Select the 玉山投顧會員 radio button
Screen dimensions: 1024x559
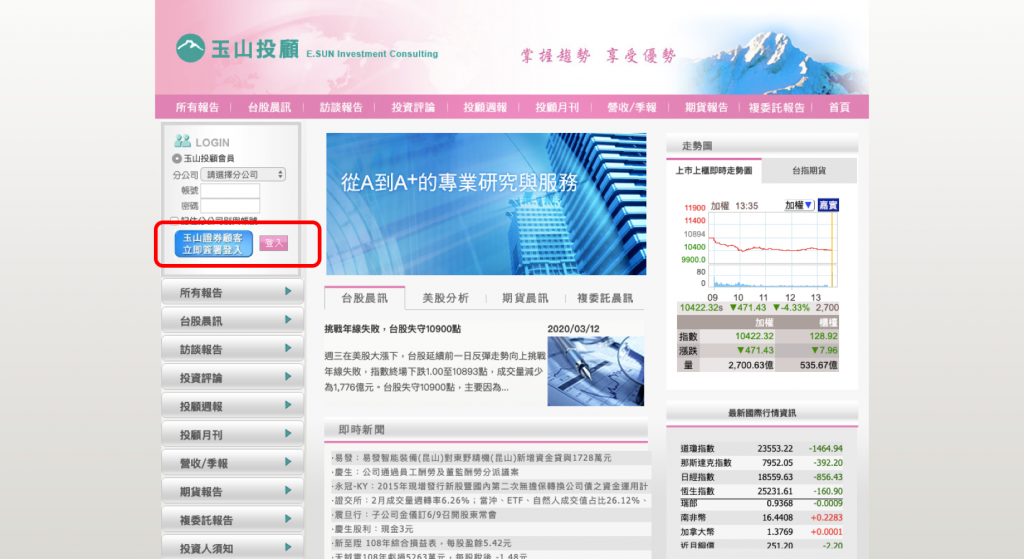pyautogui.click(x=176, y=158)
